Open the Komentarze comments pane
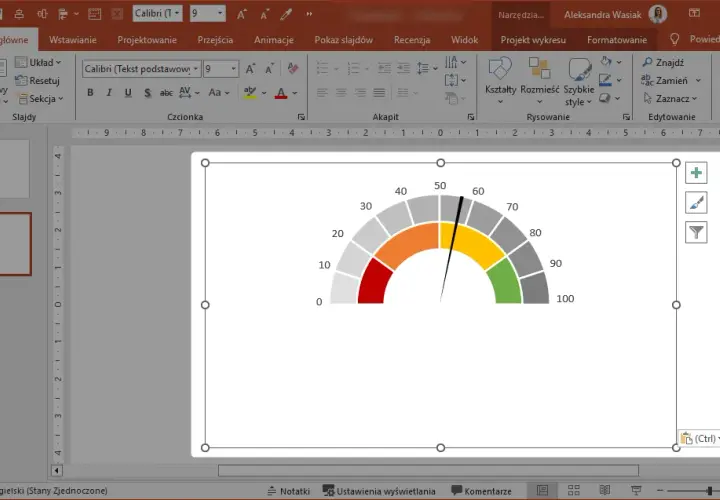 tap(481, 491)
